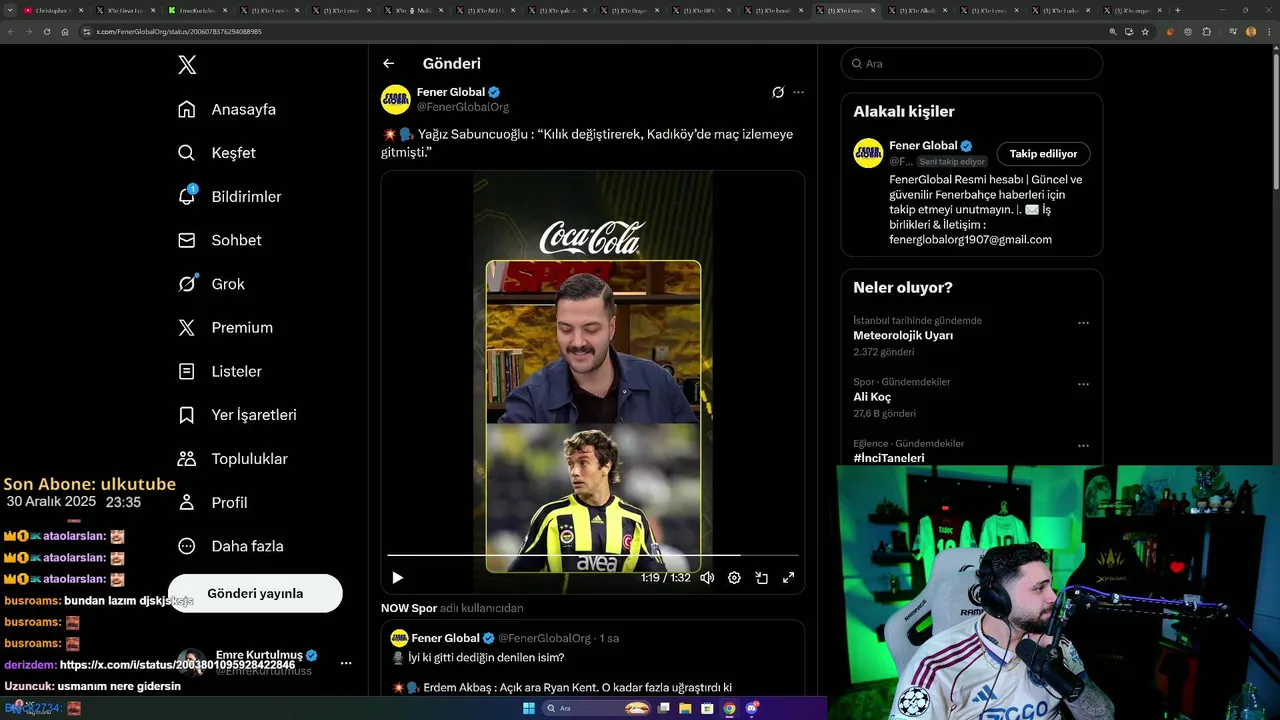Image resolution: width=1280 pixels, height=720 pixels.
Task: Open Listeler in the sidebar
Action: [219, 371]
